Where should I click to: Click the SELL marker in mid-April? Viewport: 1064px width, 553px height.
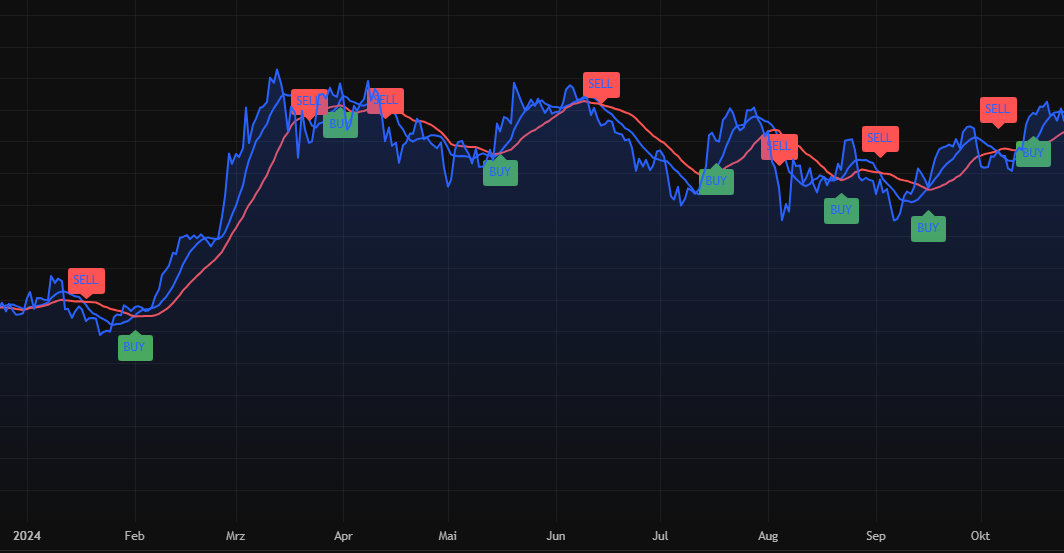(x=385, y=100)
